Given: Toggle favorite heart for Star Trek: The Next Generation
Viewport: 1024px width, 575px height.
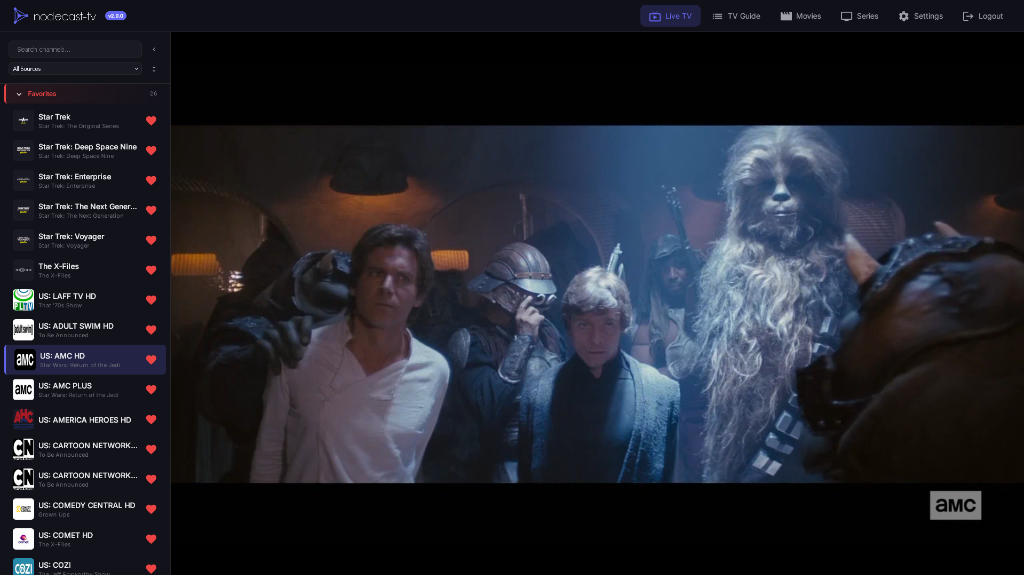Looking at the screenshot, I should tap(151, 210).
